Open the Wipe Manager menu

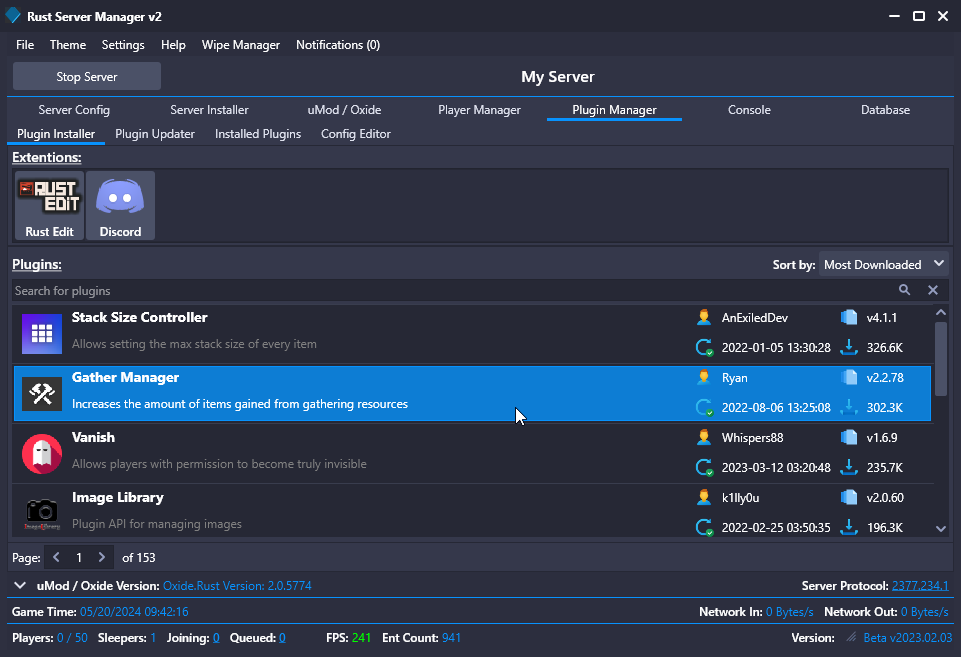(x=241, y=45)
